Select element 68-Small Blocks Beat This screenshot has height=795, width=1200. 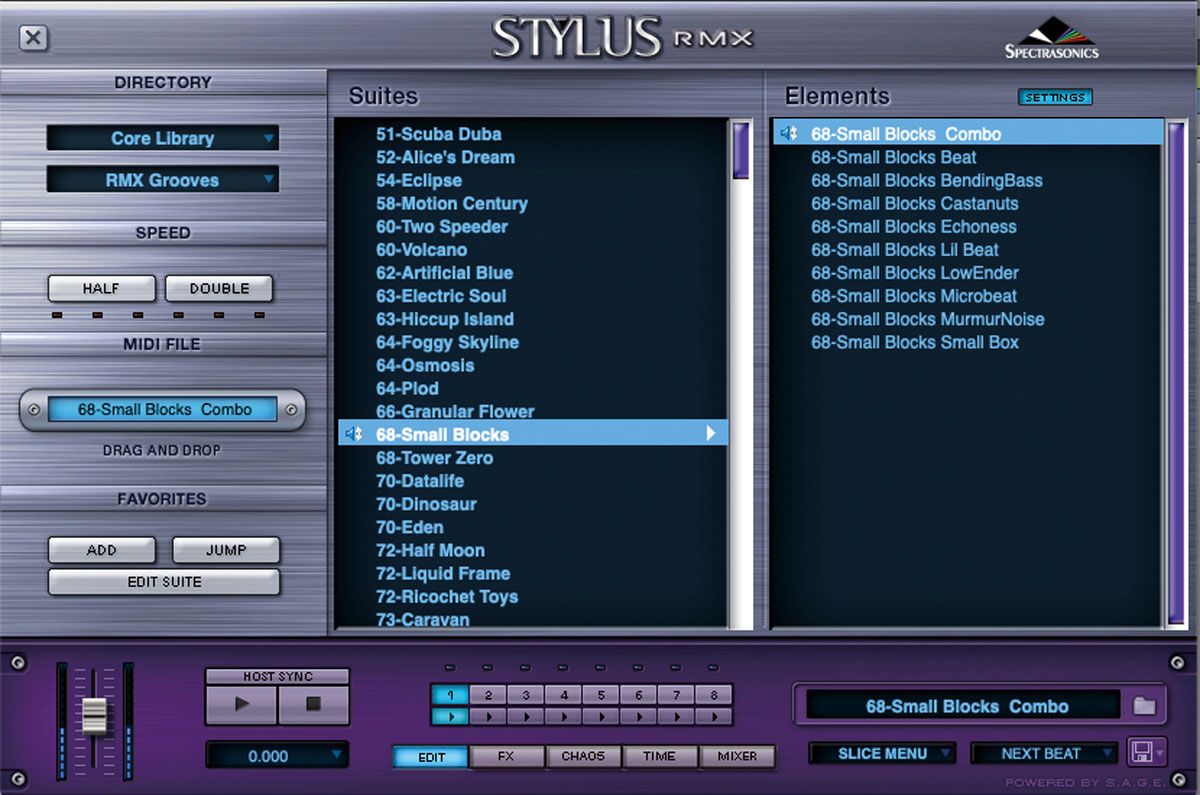tap(894, 157)
